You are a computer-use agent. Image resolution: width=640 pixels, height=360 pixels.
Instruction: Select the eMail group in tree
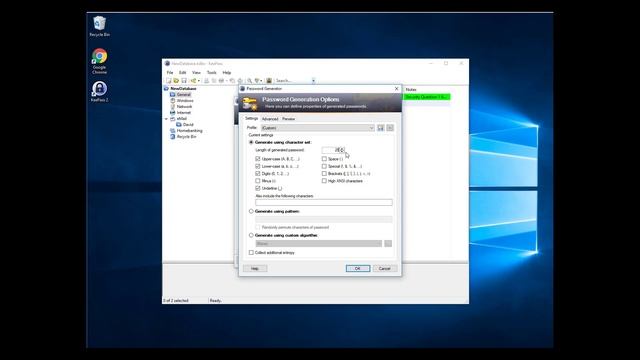pyautogui.click(x=182, y=118)
